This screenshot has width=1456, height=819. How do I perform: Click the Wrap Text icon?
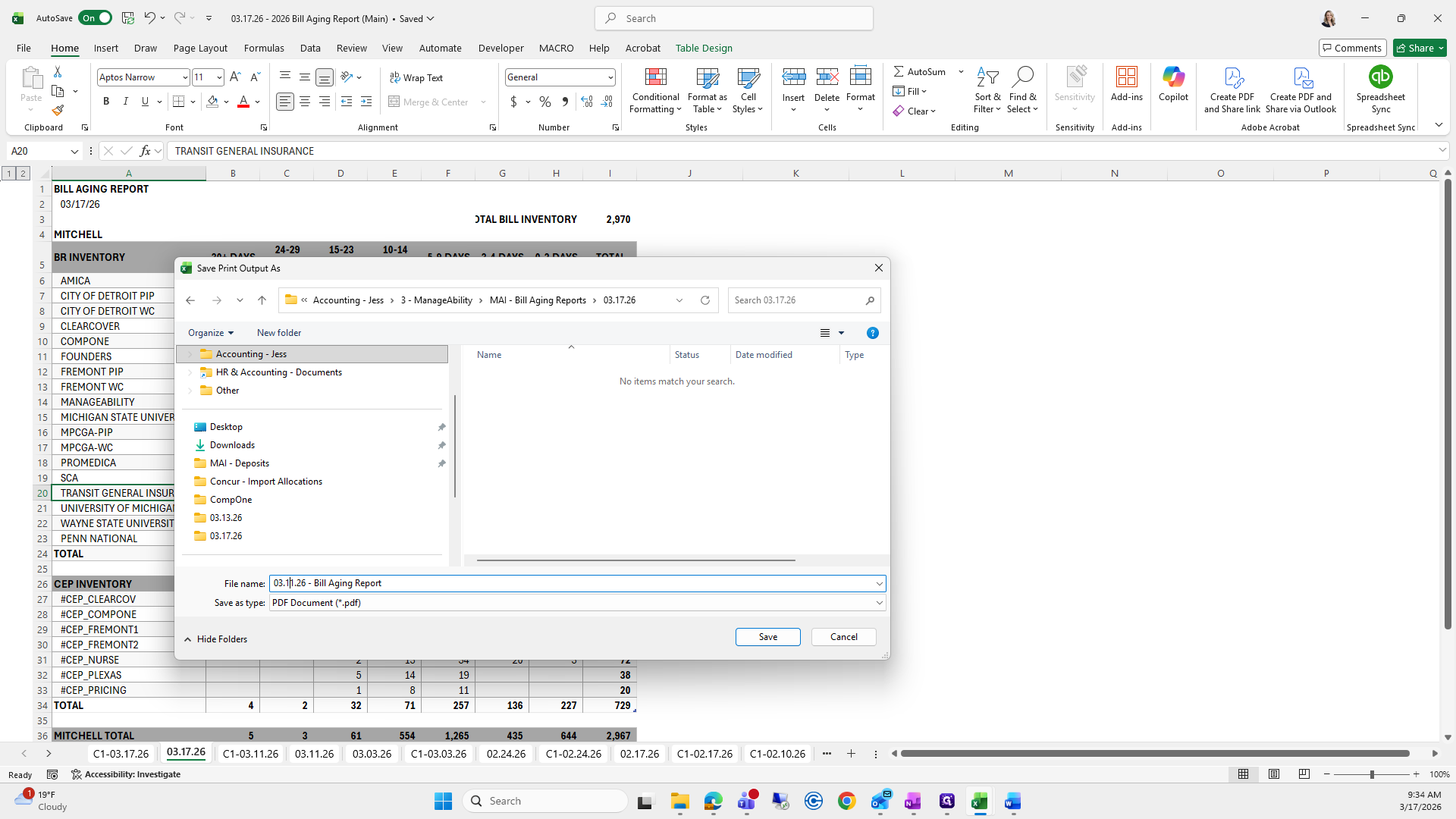(x=394, y=77)
